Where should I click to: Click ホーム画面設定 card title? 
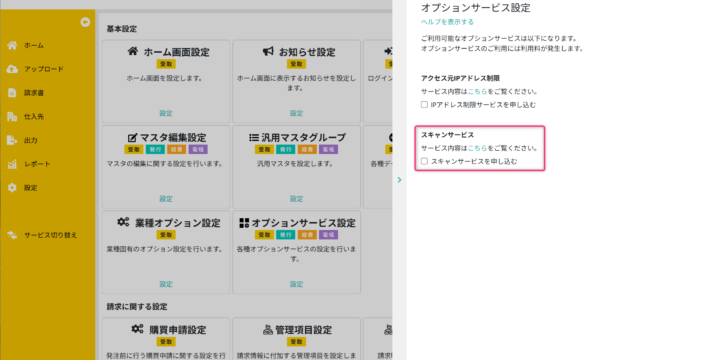[177, 52]
